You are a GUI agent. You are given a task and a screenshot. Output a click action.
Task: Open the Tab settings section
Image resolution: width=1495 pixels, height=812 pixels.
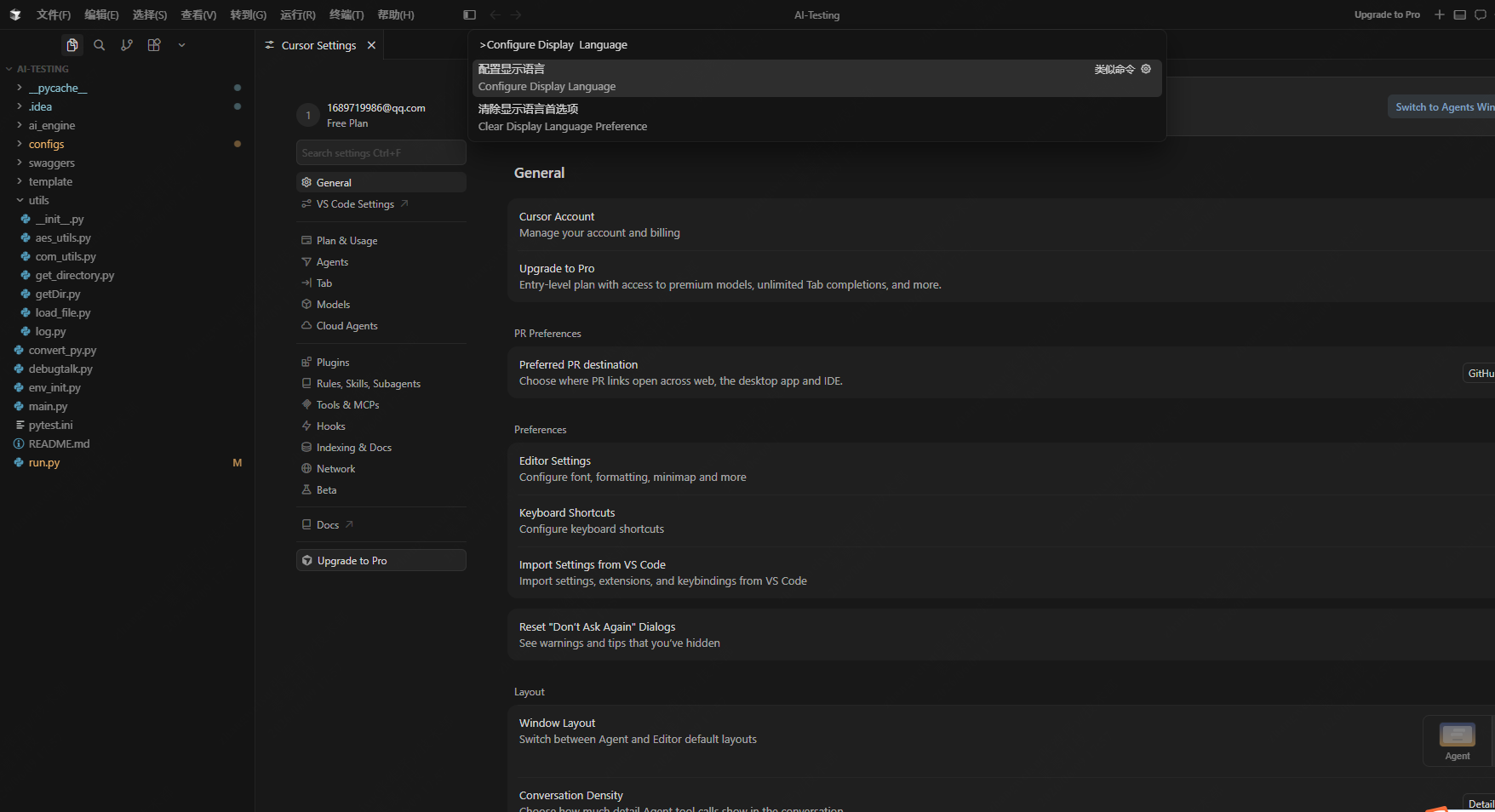tap(381, 283)
